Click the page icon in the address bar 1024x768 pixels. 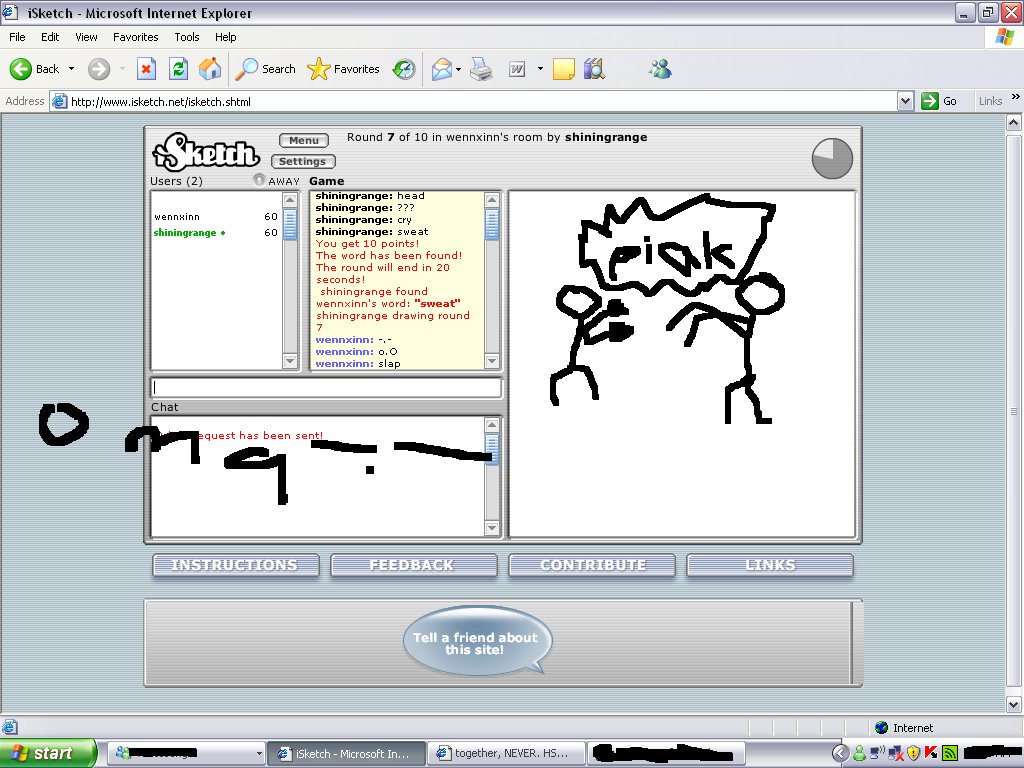pyautogui.click(x=59, y=101)
